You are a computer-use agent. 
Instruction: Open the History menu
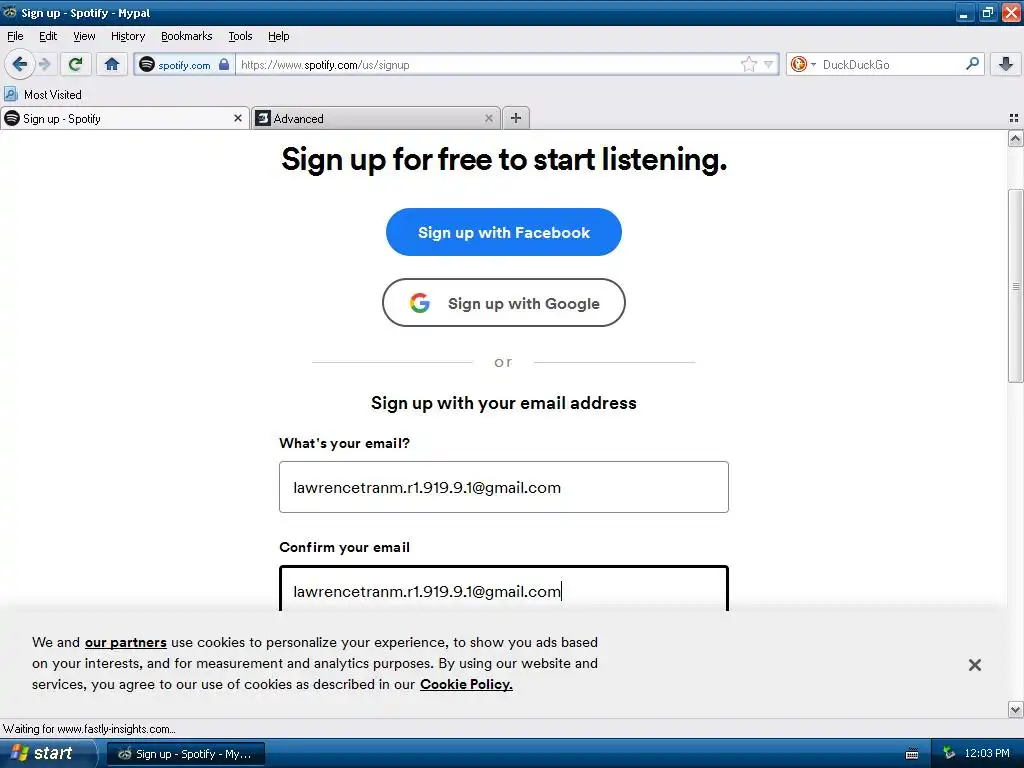[128, 36]
